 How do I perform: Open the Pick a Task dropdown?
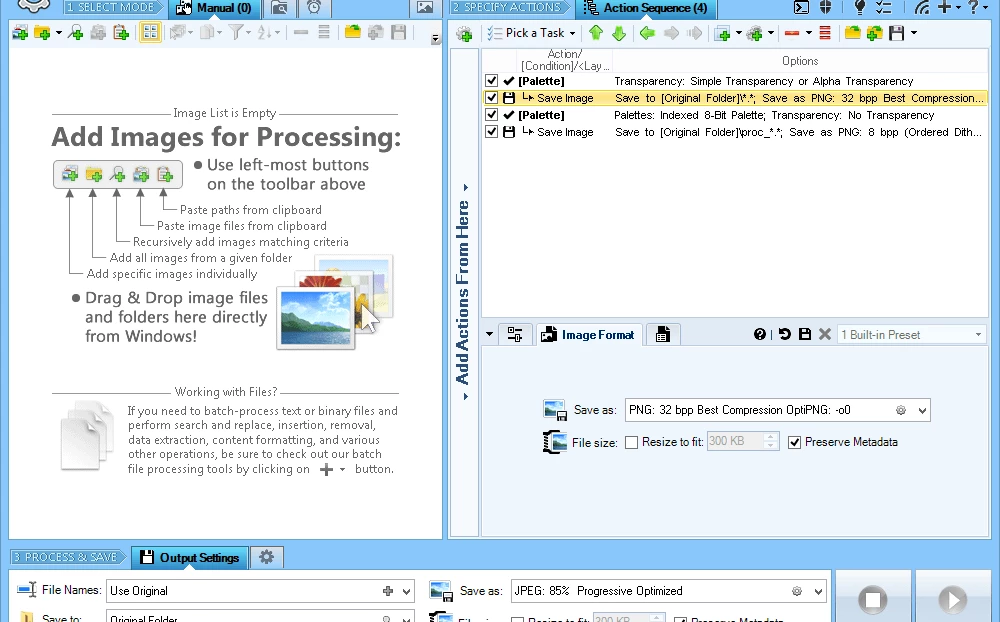click(532, 33)
